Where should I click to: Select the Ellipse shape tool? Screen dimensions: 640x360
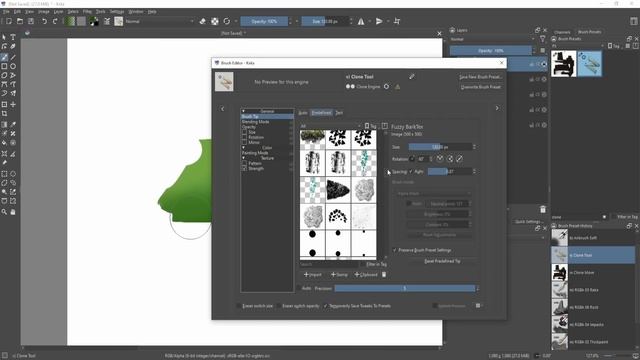tap(13, 66)
